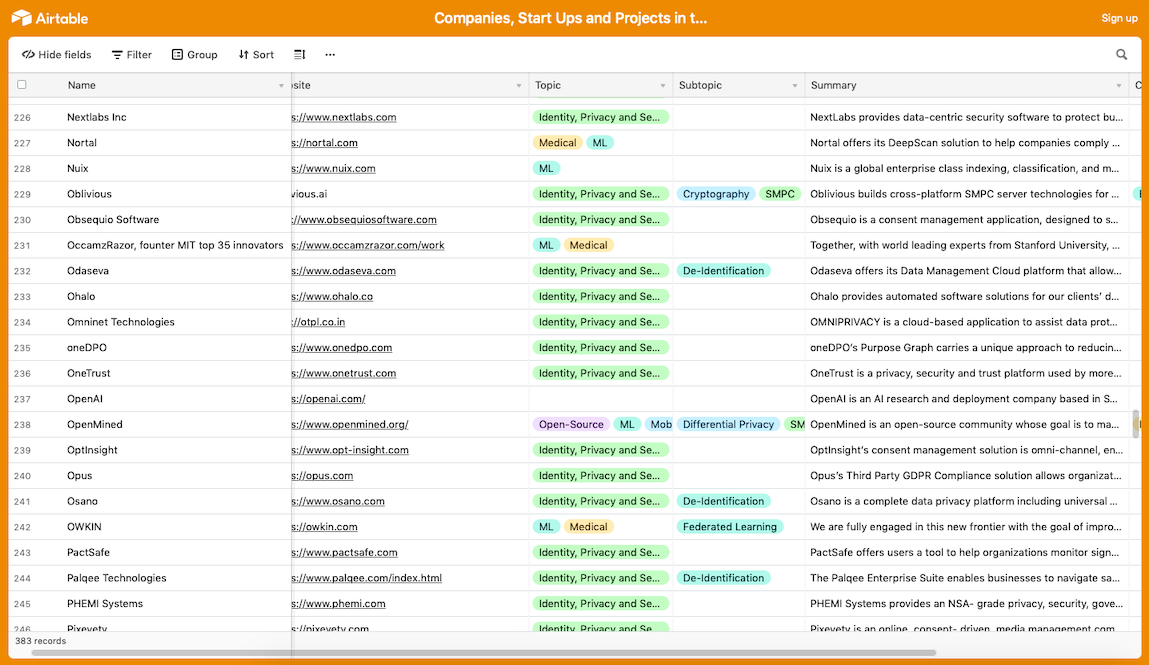This screenshot has height=665, width=1149.
Task: Expand the Subtopic column dropdown arrow
Action: pyautogui.click(x=794, y=86)
